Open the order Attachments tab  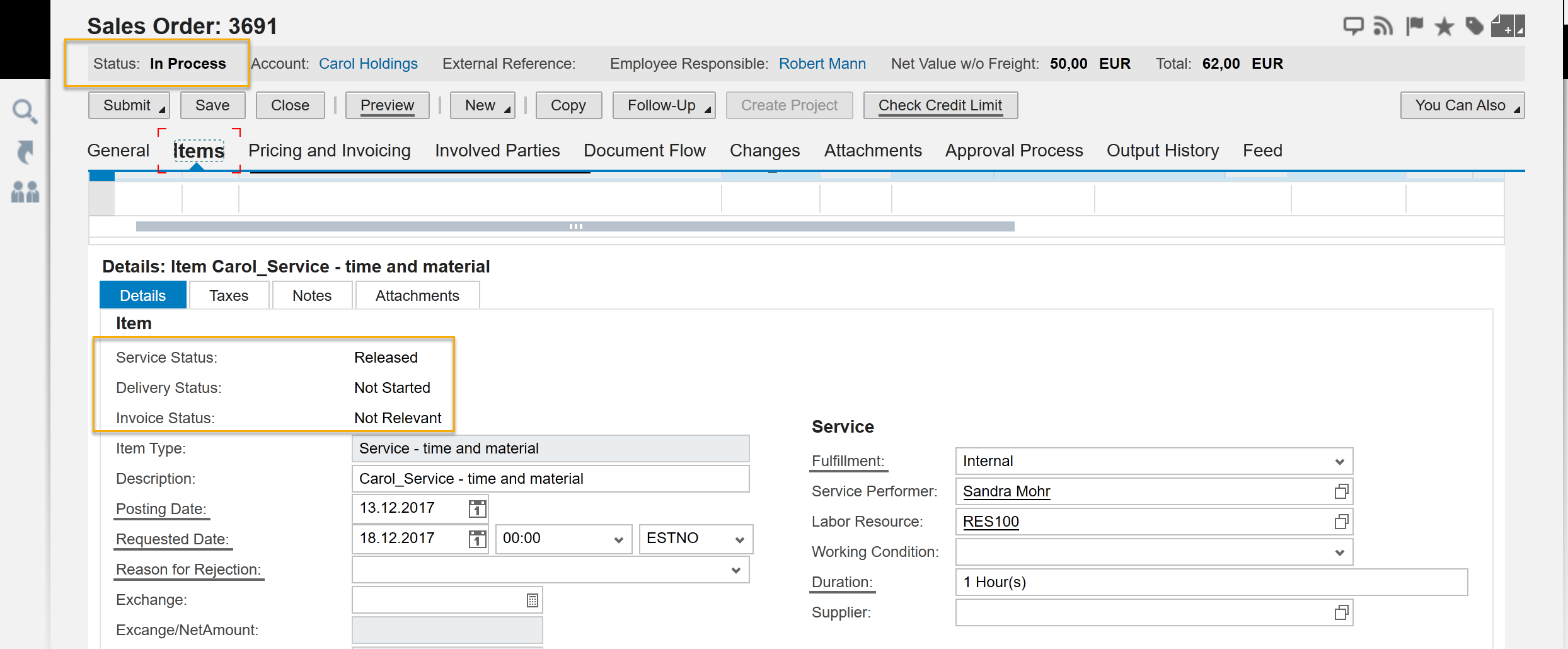click(x=873, y=151)
